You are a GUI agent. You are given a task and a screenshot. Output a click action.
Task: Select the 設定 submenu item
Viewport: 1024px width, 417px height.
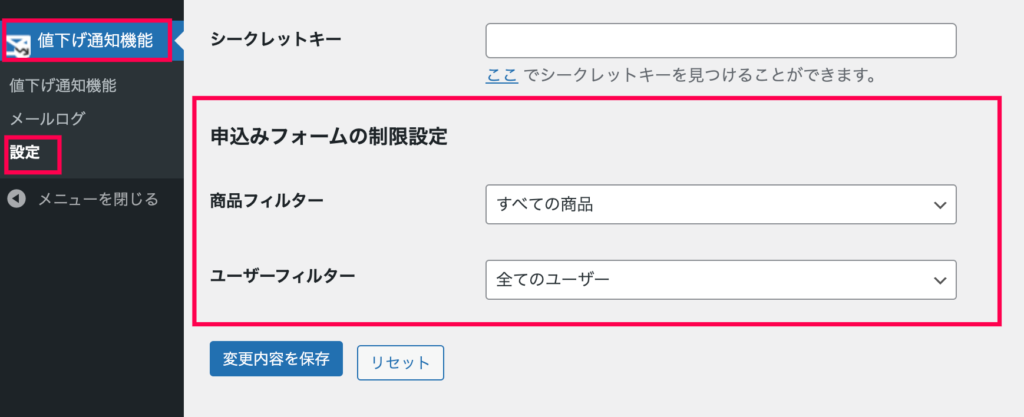click(x=25, y=154)
